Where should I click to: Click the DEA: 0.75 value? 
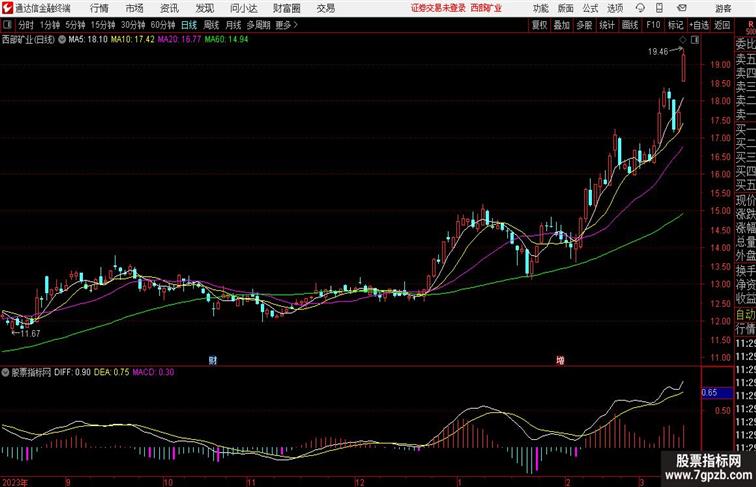[111, 372]
